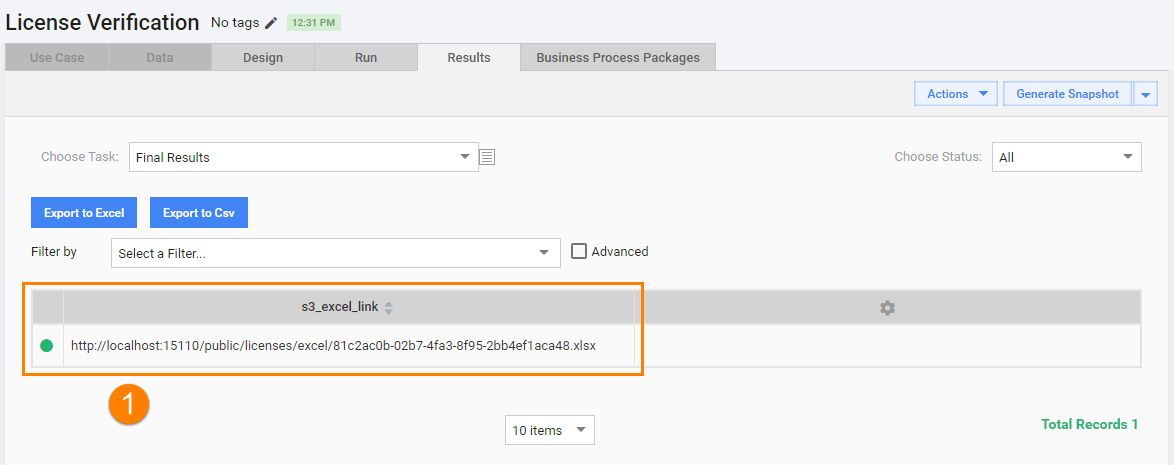Click orange step marker number 1
1174x465 pixels.
129,404
